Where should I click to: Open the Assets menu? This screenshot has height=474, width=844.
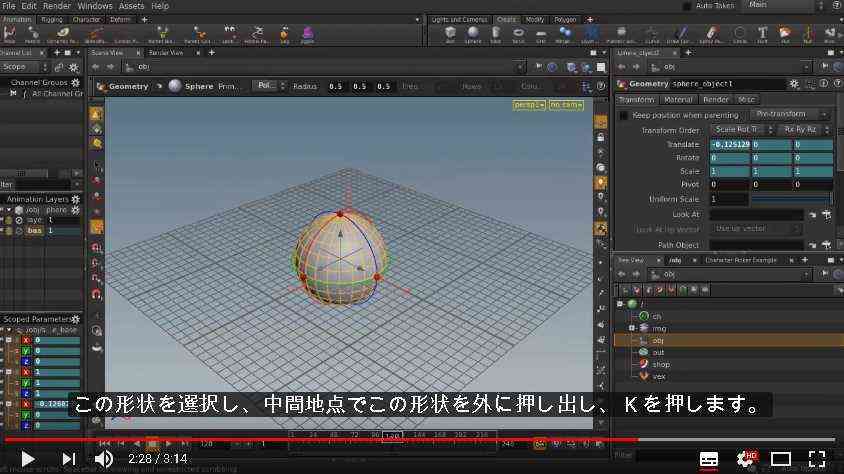click(x=131, y=6)
